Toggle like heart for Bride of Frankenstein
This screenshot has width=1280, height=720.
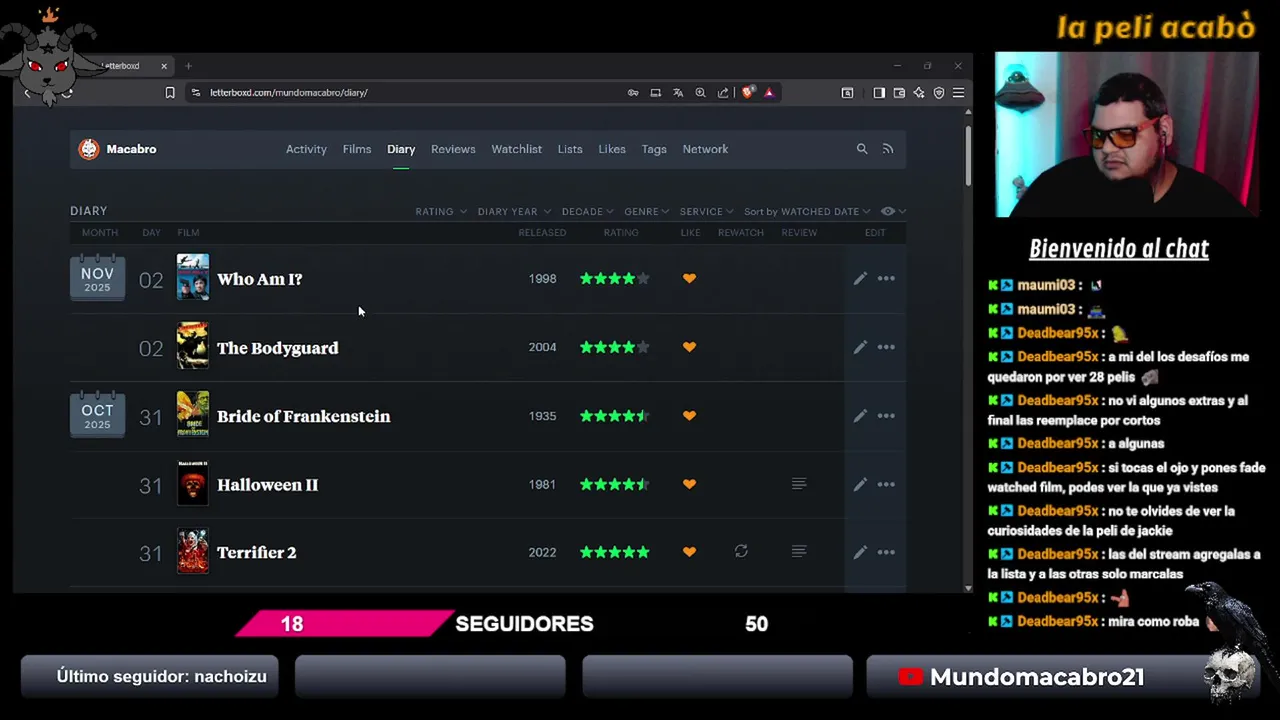[x=689, y=415]
